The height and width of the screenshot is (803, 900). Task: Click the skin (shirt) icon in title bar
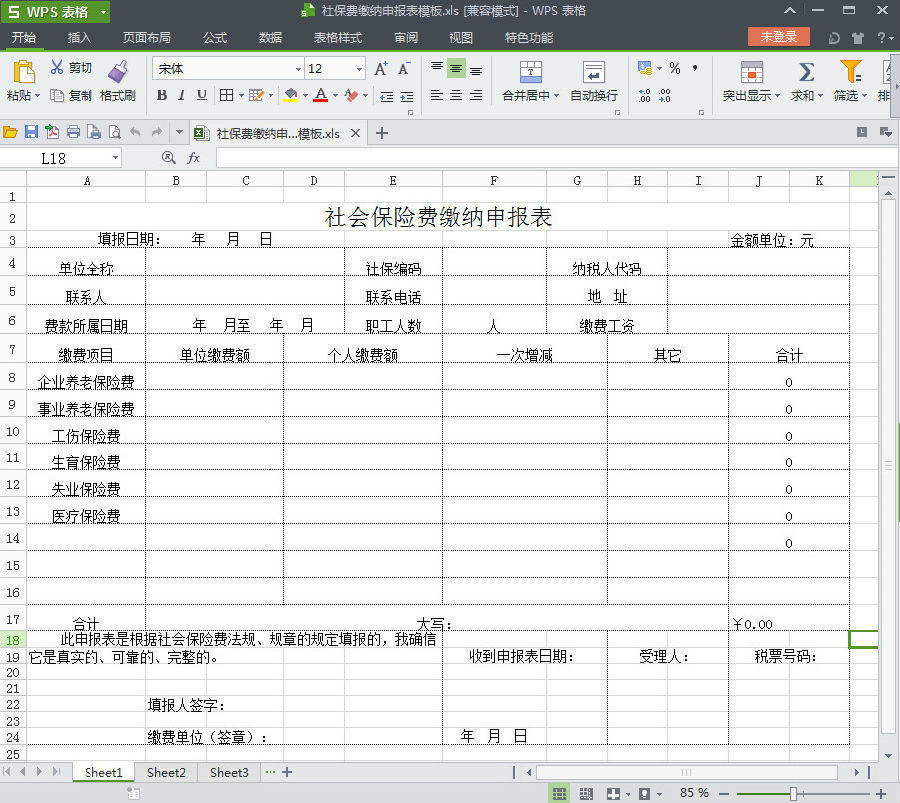858,38
